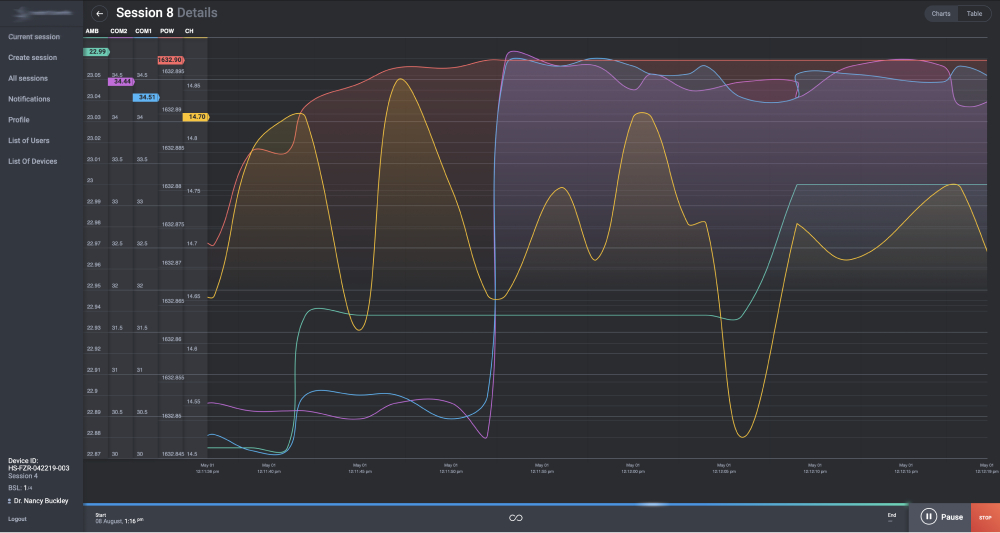Go to List Of Devices page
Screen dimensions: 1000x533
point(33,161)
